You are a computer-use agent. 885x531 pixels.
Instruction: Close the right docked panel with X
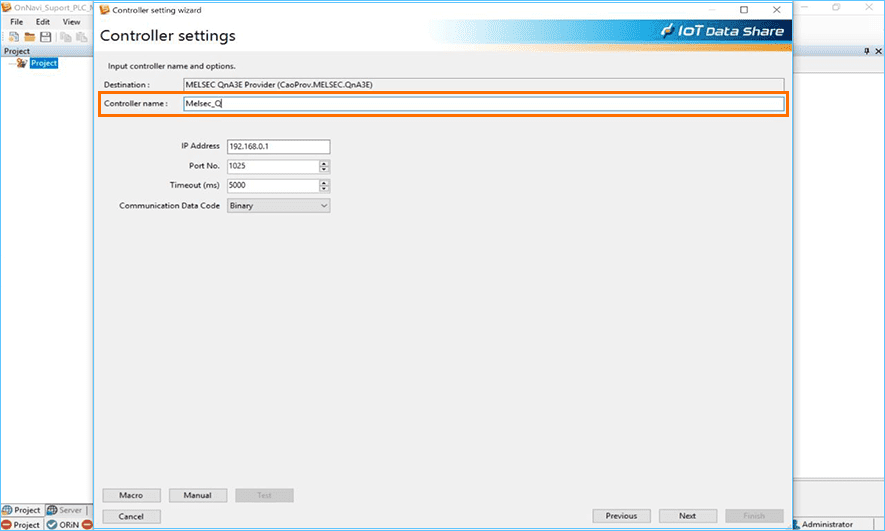click(878, 51)
